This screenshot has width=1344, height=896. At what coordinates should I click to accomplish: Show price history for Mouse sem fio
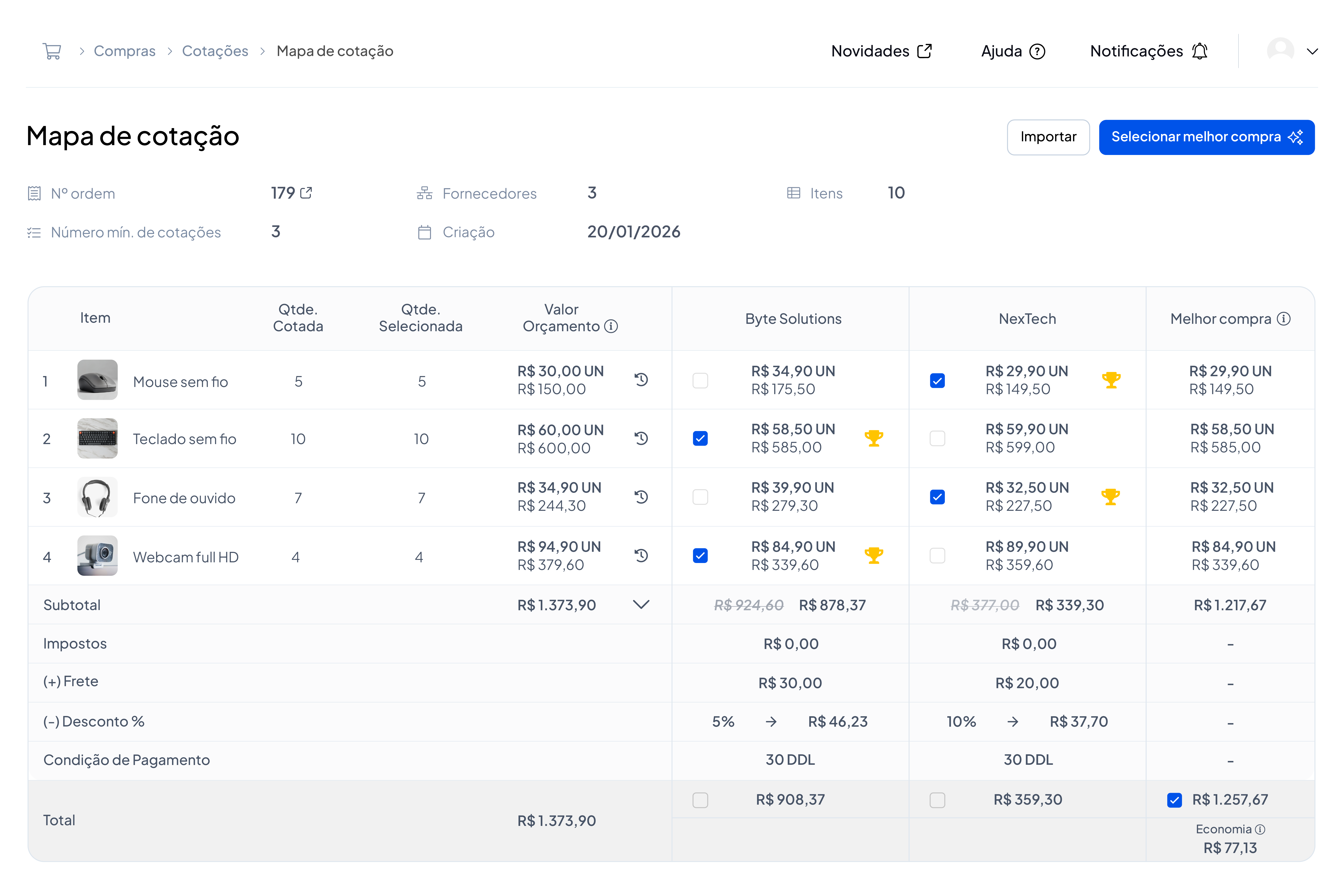[x=641, y=379]
